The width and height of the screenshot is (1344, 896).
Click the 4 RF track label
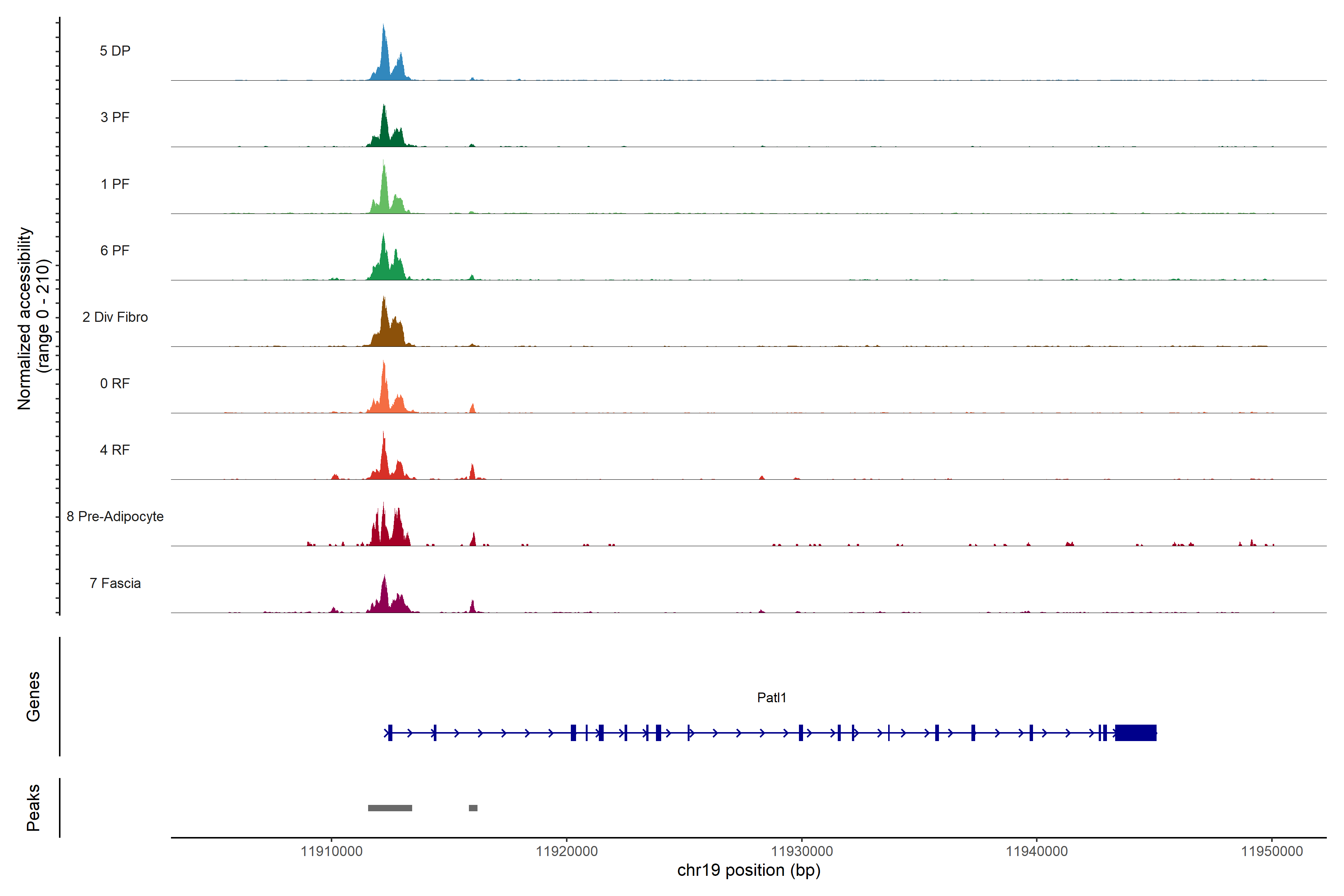pos(115,450)
